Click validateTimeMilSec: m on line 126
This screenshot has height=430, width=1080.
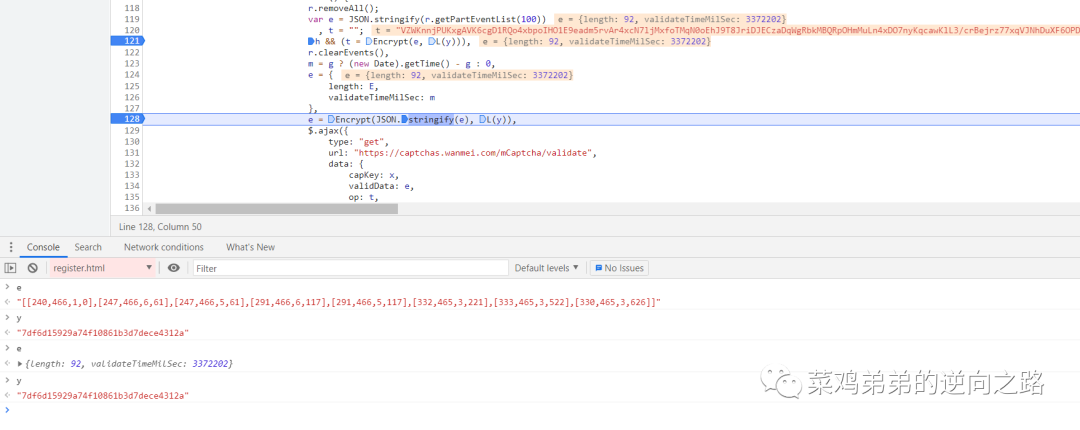click(x=382, y=98)
